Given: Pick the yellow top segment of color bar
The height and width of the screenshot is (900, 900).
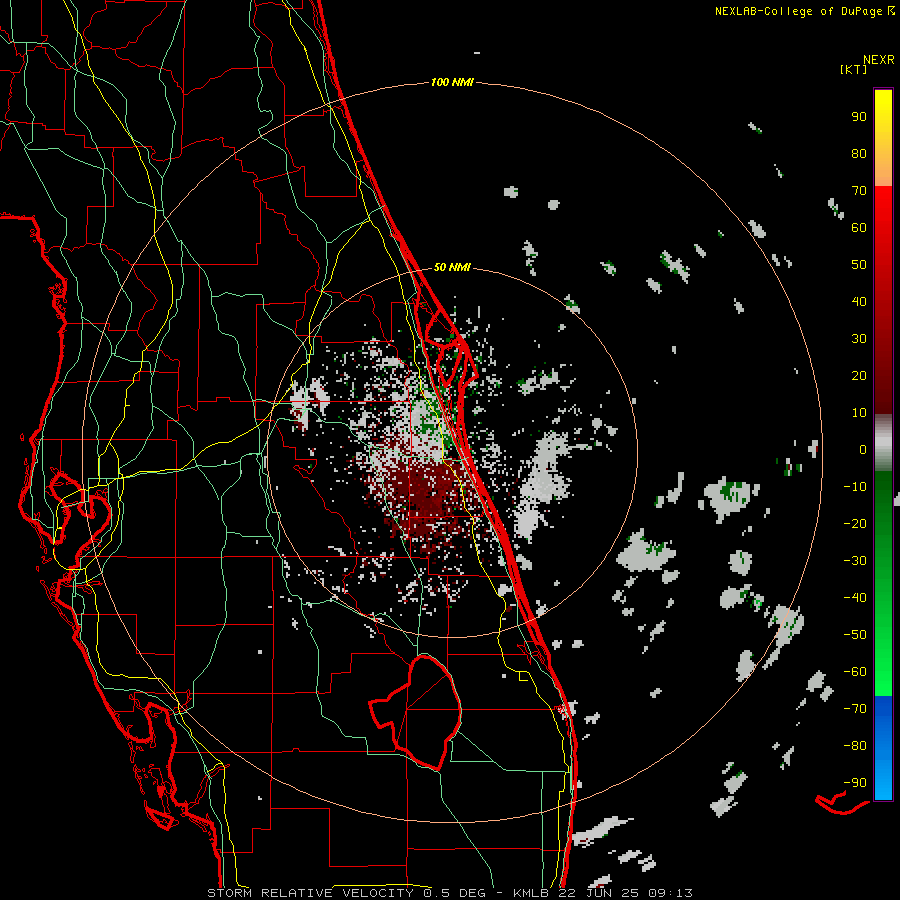Looking at the screenshot, I should (x=883, y=138).
